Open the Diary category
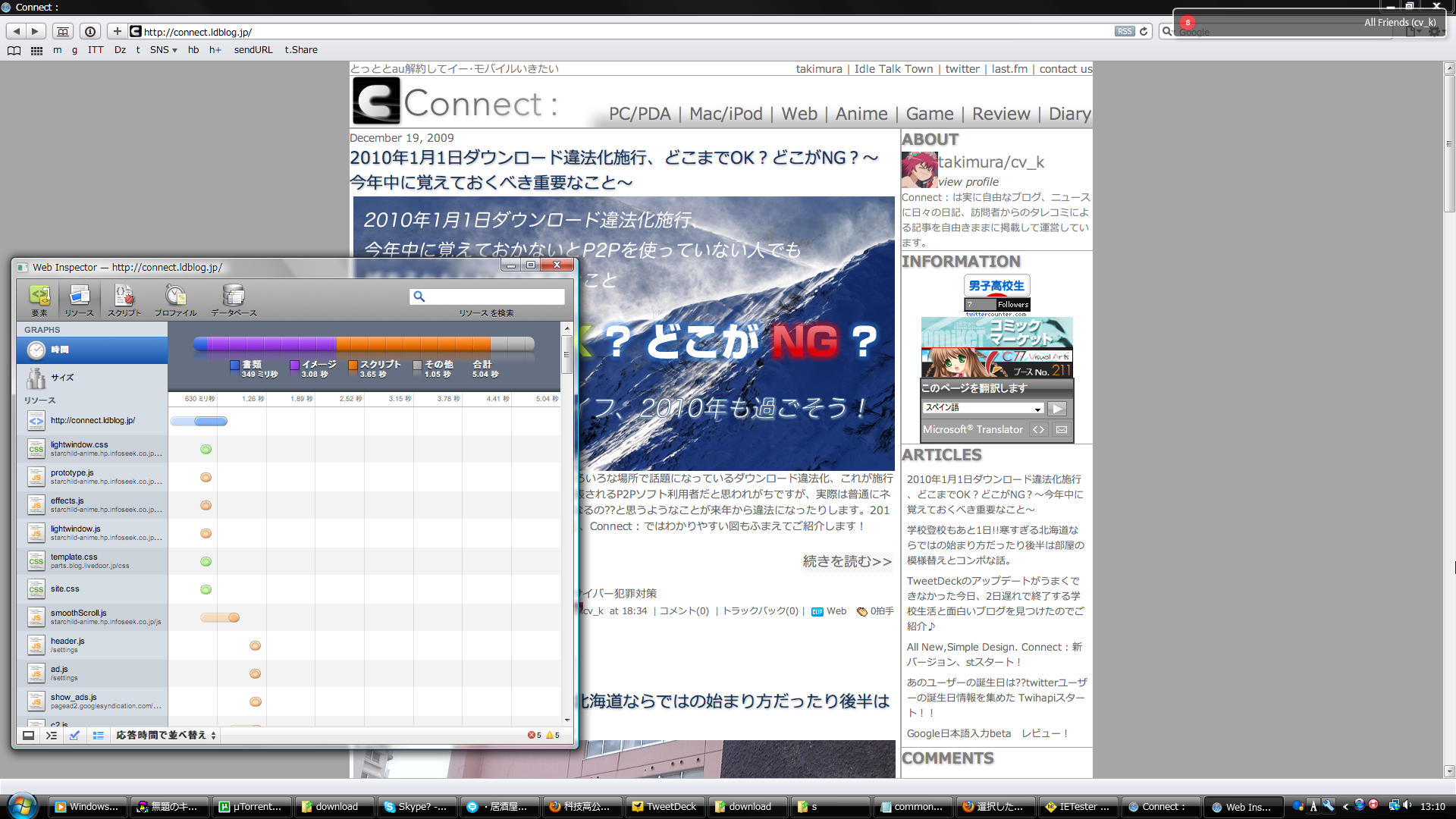The image size is (1456, 819). tap(1069, 114)
